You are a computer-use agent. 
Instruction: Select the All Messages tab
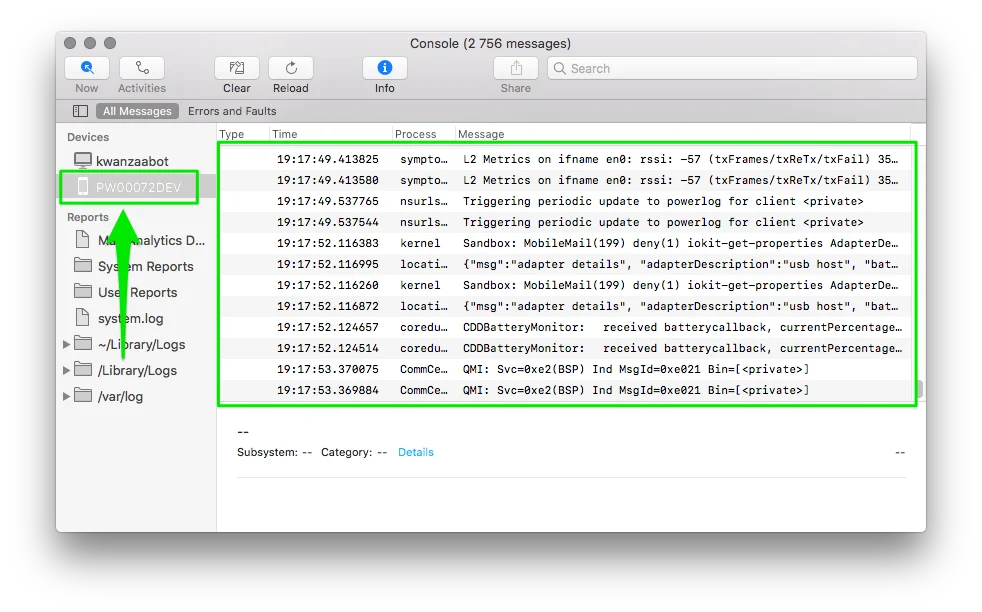(137, 111)
